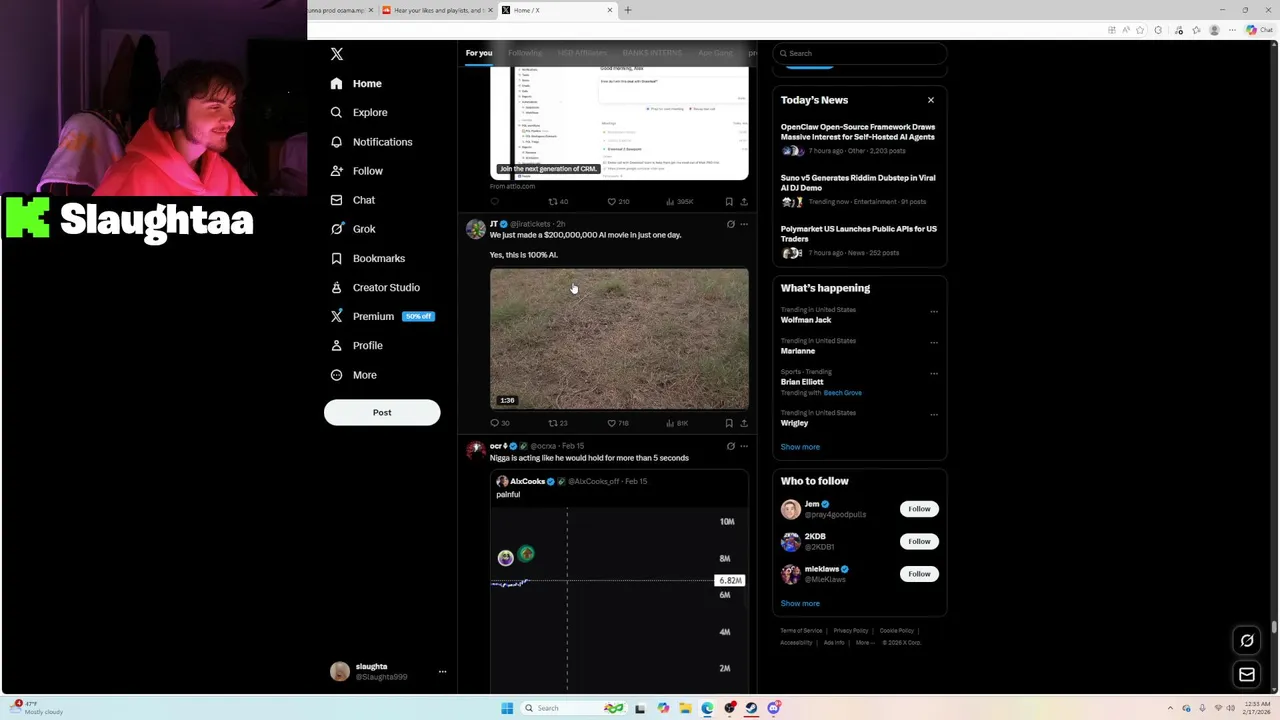The height and width of the screenshot is (720, 1280).
Task: Expand the More sidebar menu
Action: coord(354,375)
